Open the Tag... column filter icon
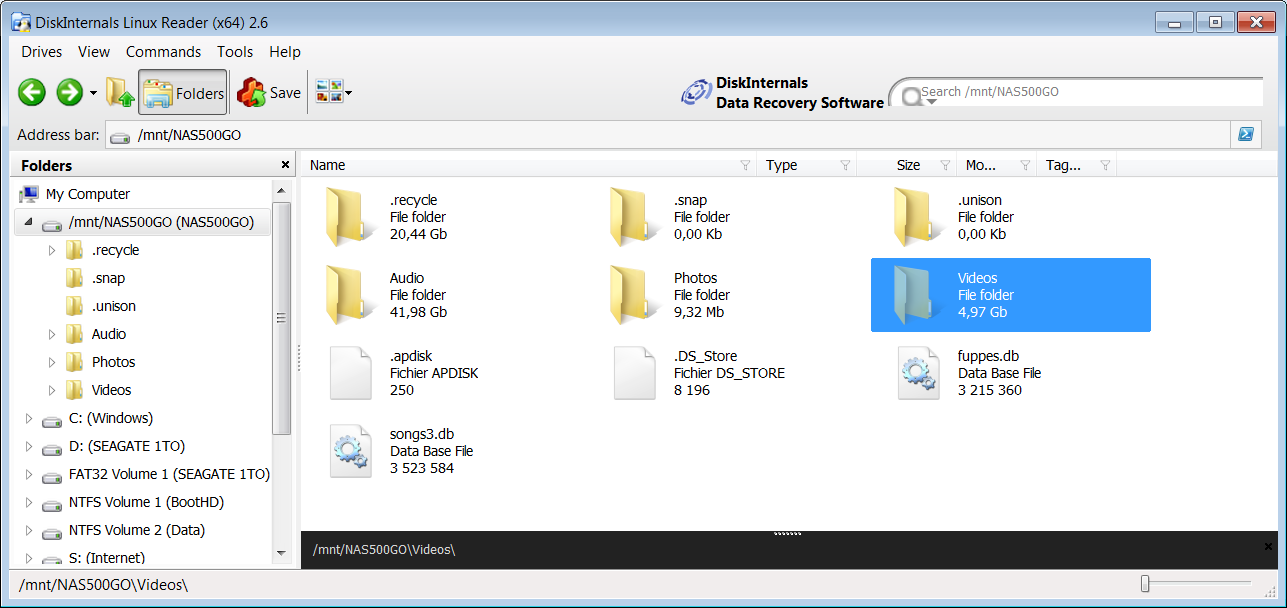Viewport: 1287px width, 608px height. 1105,165
